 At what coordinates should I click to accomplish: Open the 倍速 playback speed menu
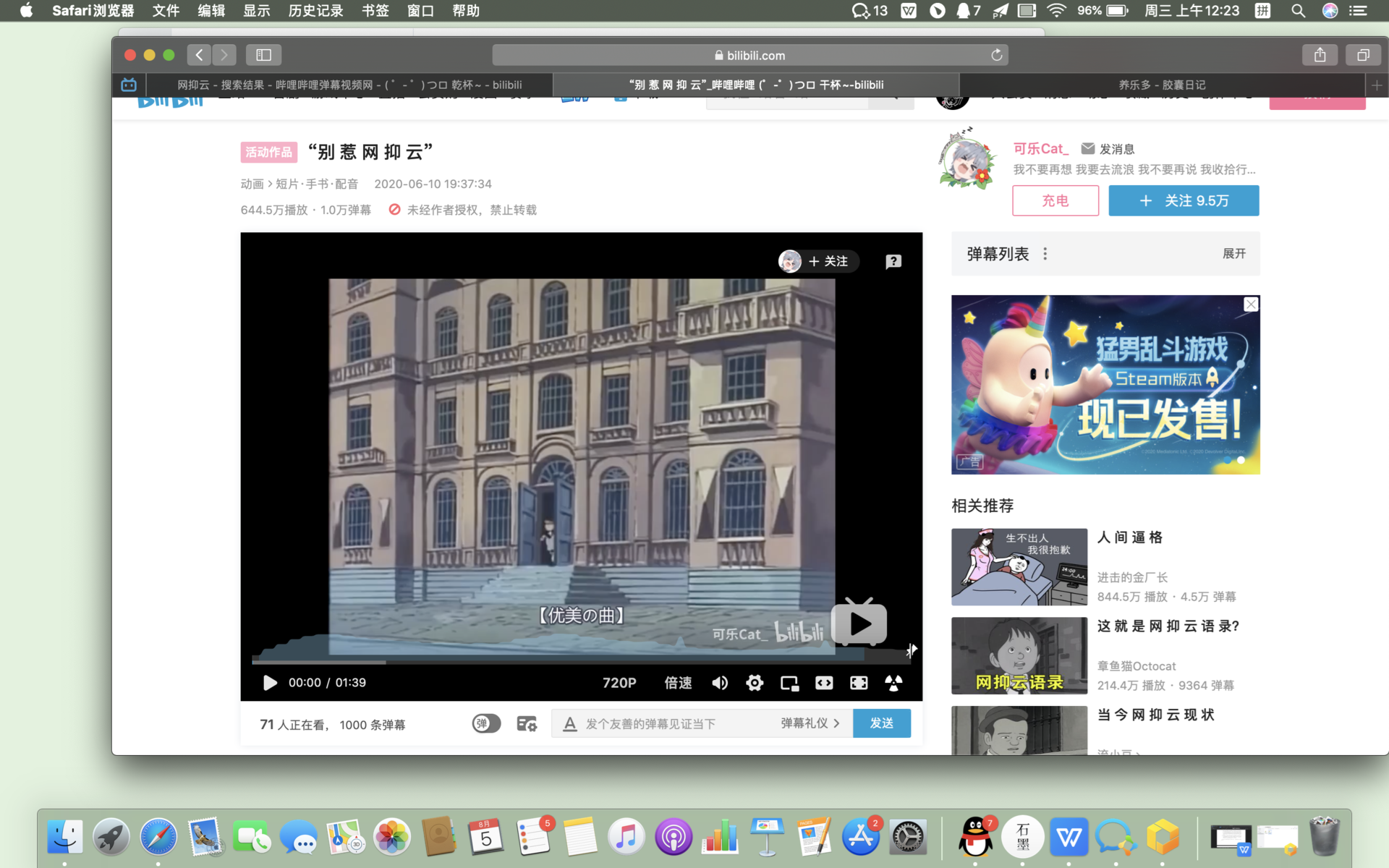point(678,683)
